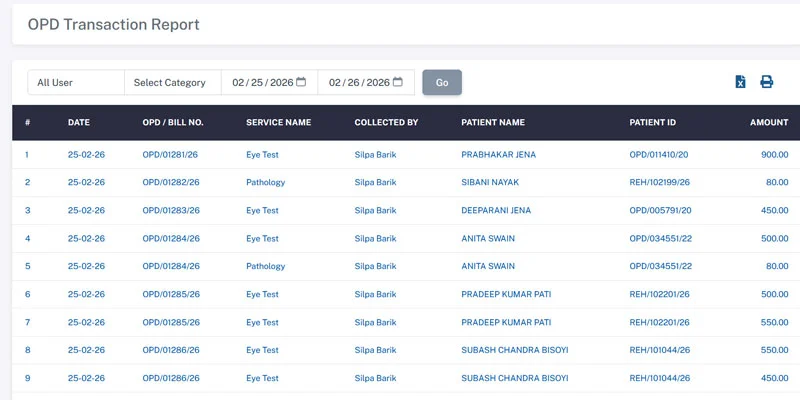800x400 pixels.
Task: Select patient PRABHAKAR JENA
Action: click(x=498, y=155)
